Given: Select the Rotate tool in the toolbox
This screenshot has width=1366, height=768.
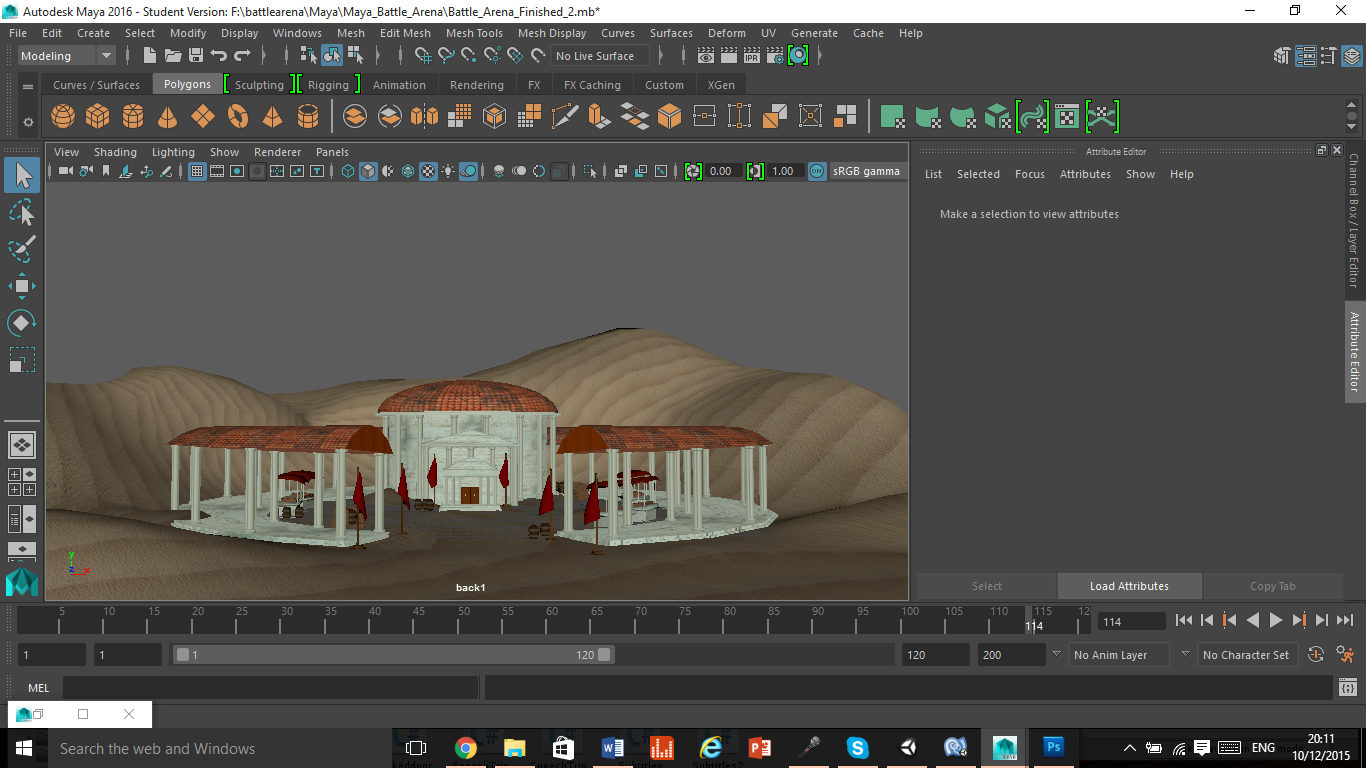Looking at the screenshot, I should click(22, 323).
